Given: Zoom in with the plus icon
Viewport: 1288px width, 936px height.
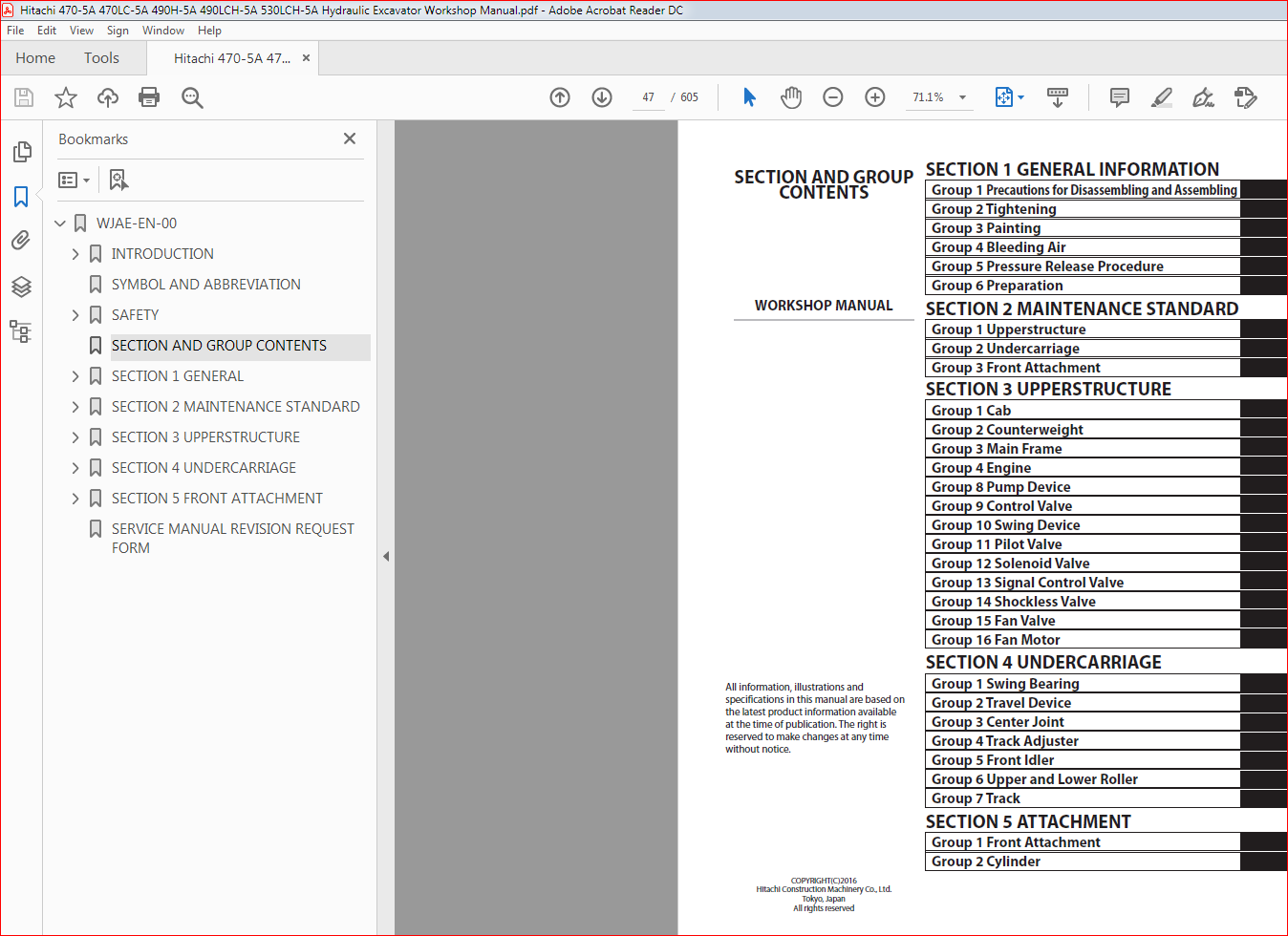Looking at the screenshot, I should (875, 97).
